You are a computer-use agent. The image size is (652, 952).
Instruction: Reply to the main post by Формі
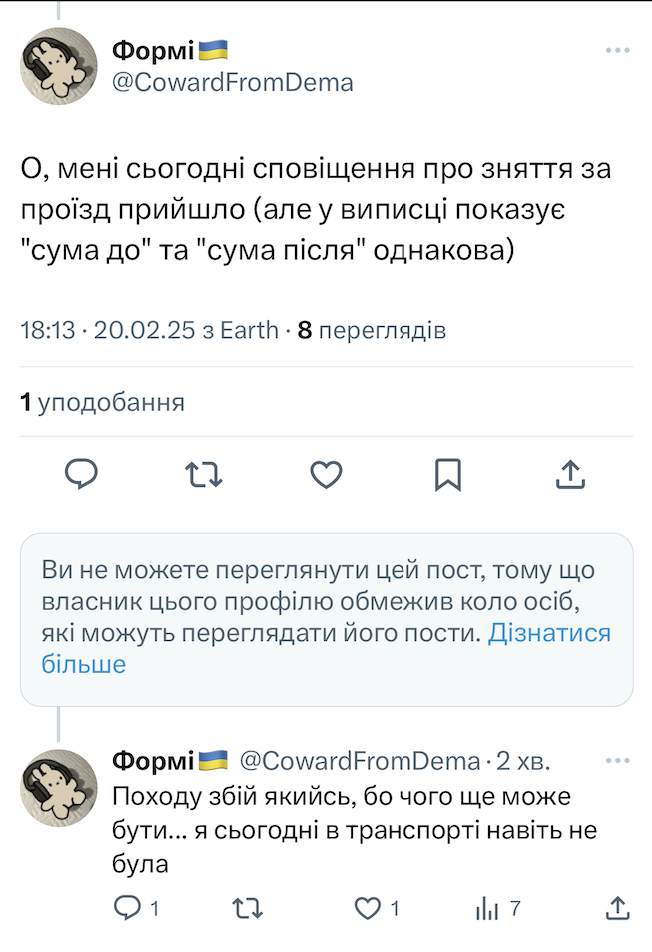(x=81, y=474)
